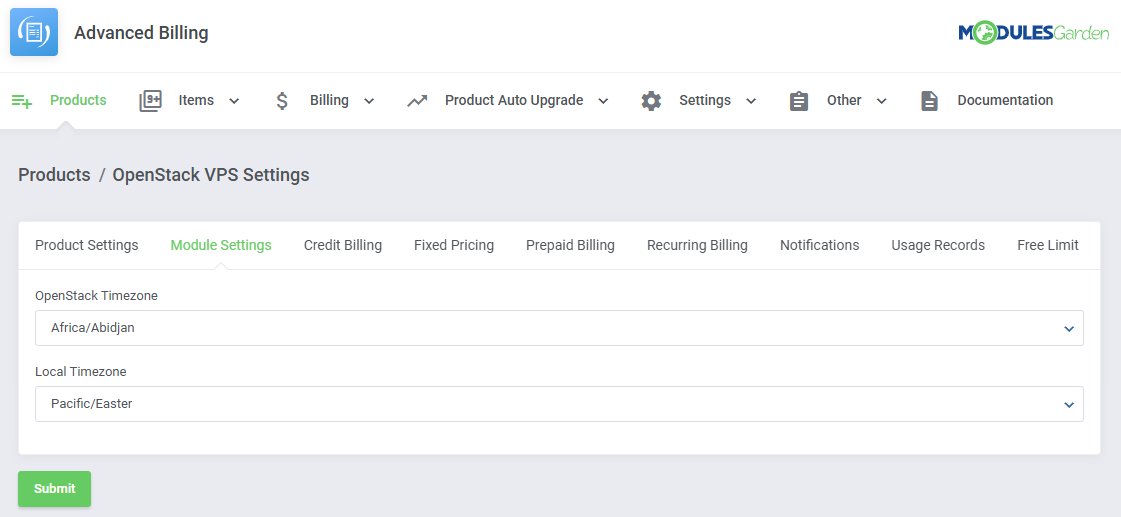Click the Product Auto Upgrade trend icon
This screenshot has width=1121, height=517.
click(417, 101)
